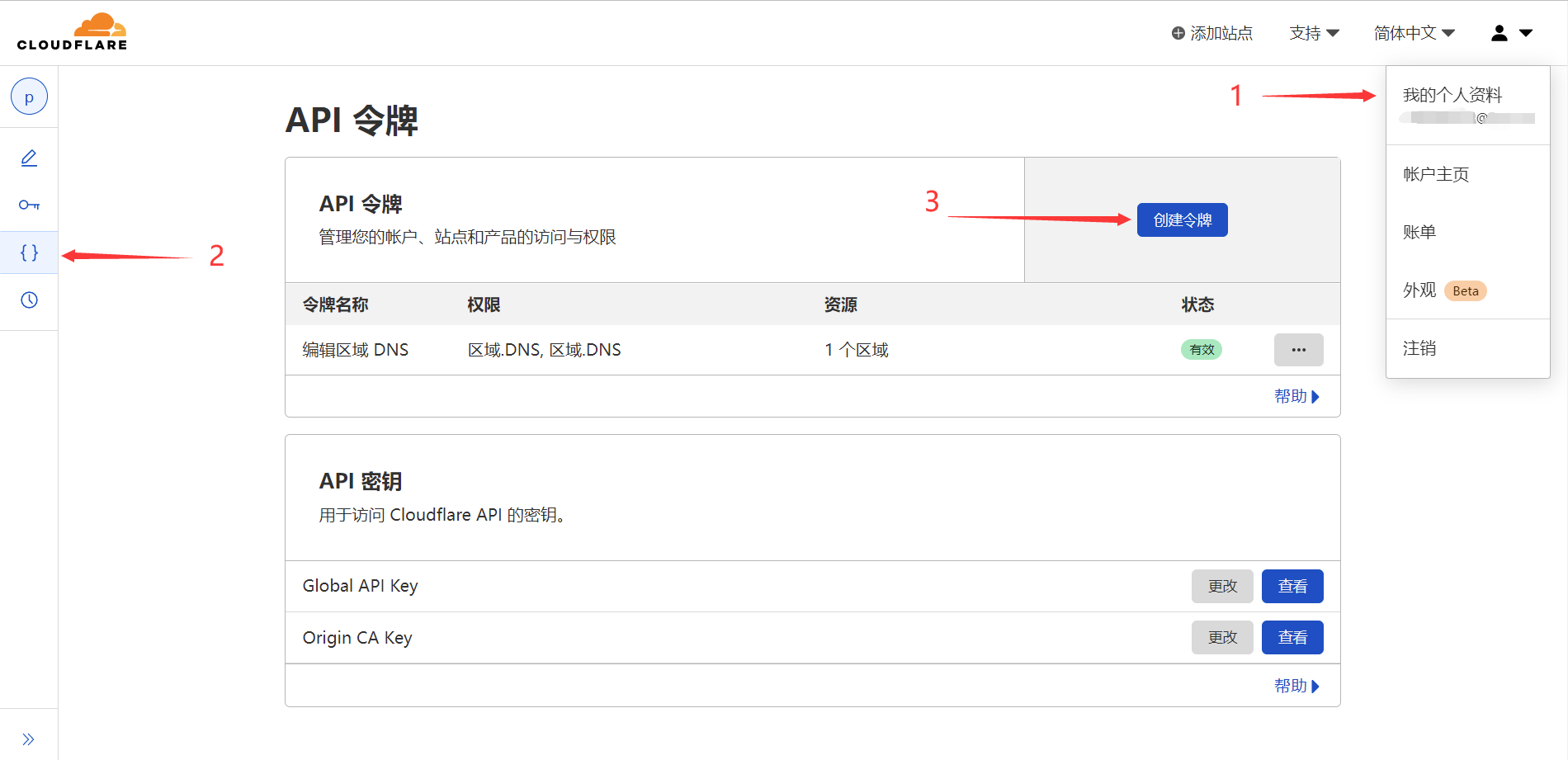
Task: Open the clock-shaped activity icon in the sidebar
Action: (29, 300)
